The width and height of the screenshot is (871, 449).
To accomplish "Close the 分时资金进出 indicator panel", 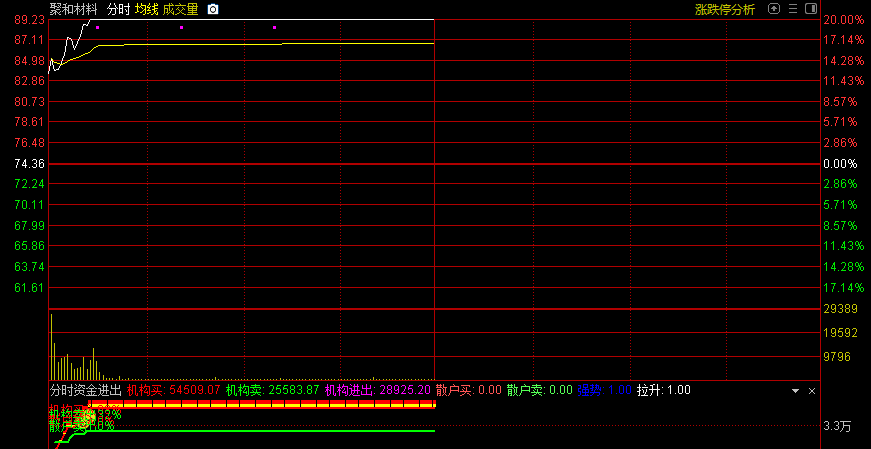I will coord(812,390).
